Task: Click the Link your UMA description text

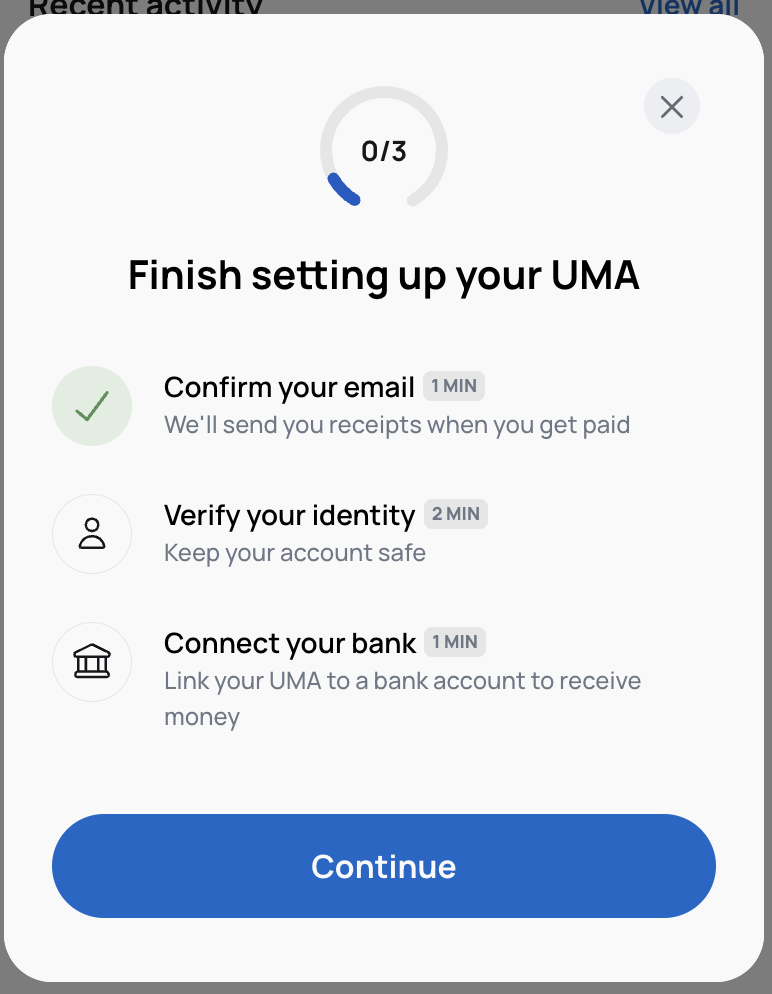Action: click(402, 682)
